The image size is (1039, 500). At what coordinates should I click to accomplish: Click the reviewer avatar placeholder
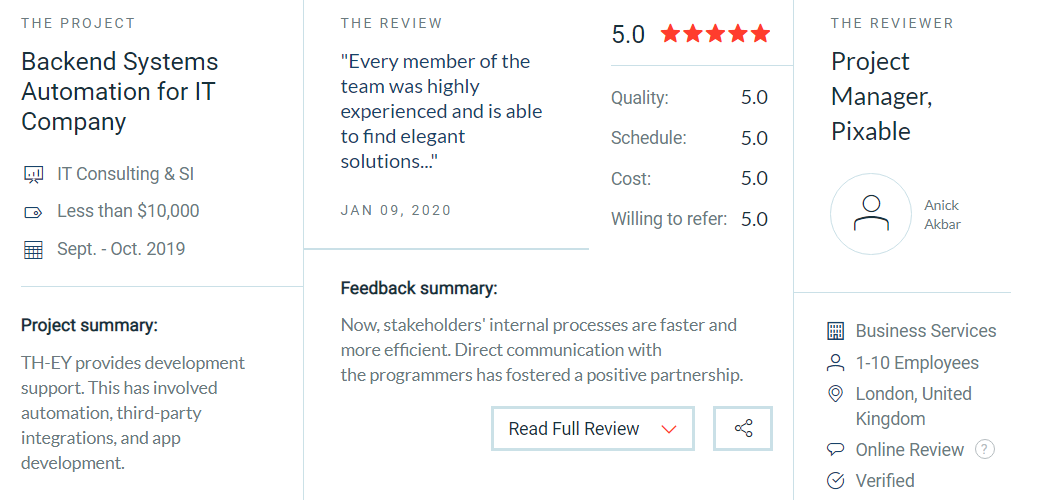(x=871, y=214)
